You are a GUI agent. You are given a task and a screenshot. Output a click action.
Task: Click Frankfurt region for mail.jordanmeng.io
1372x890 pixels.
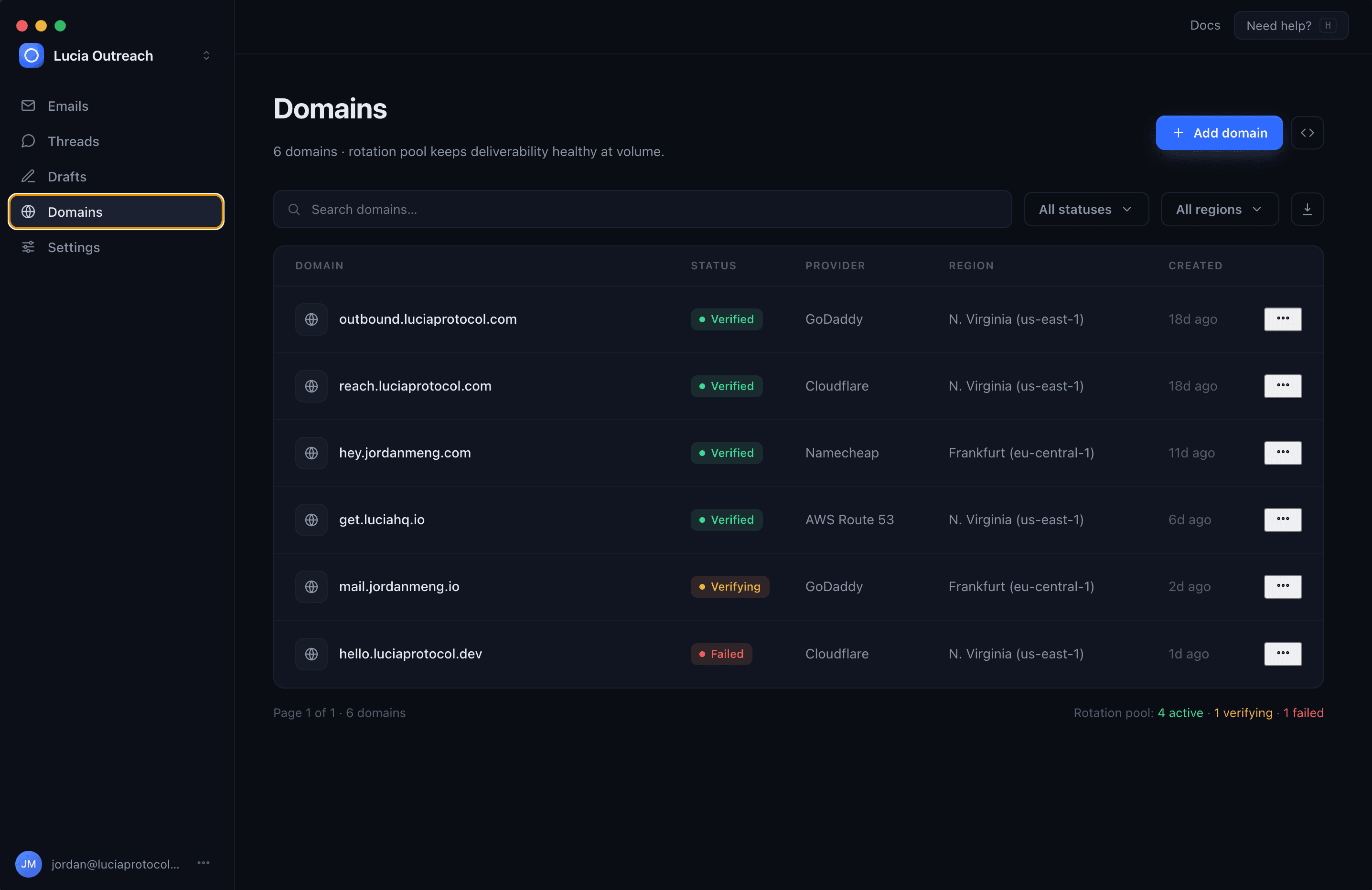[1021, 586]
